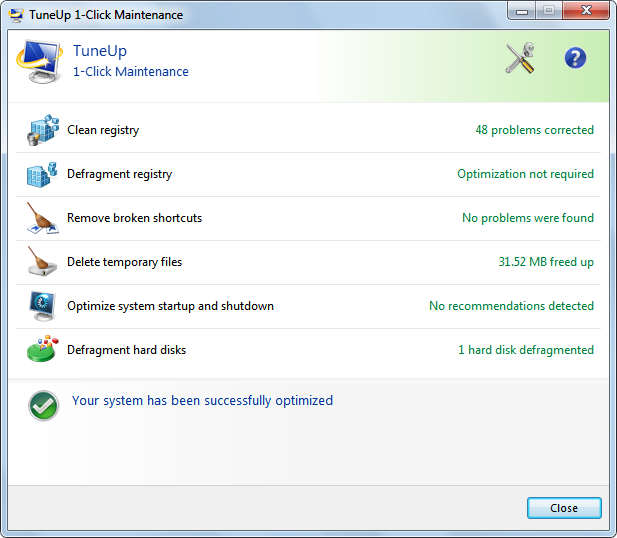
Task: Click the Remove broken shortcuts broom icon
Action: point(42,218)
